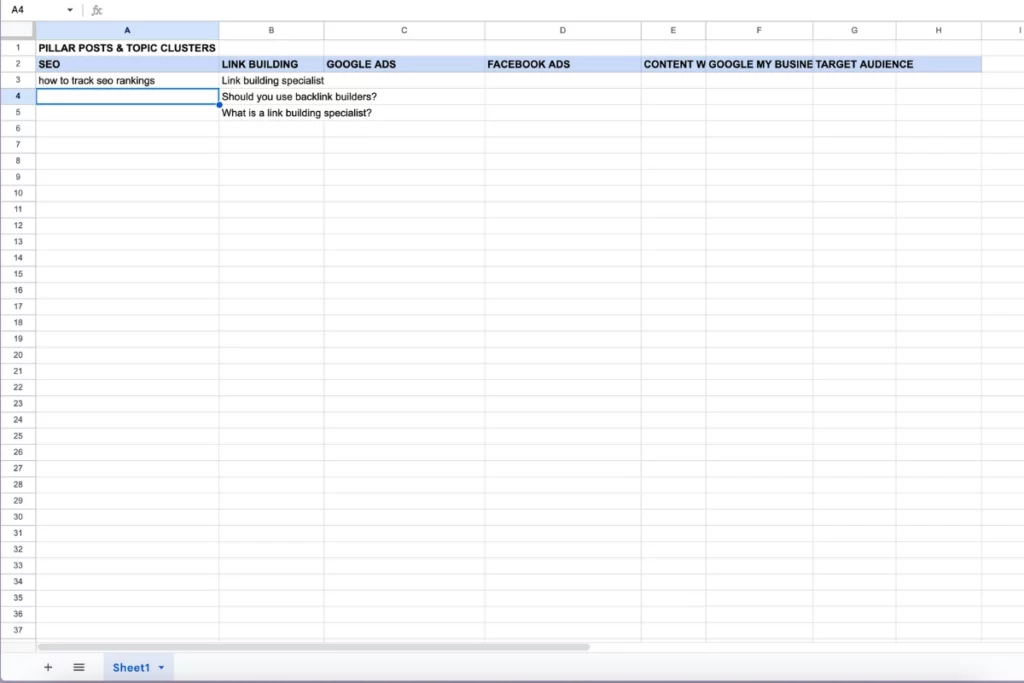Select column B header
The height and width of the screenshot is (683, 1024).
pyautogui.click(x=271, y=30)
